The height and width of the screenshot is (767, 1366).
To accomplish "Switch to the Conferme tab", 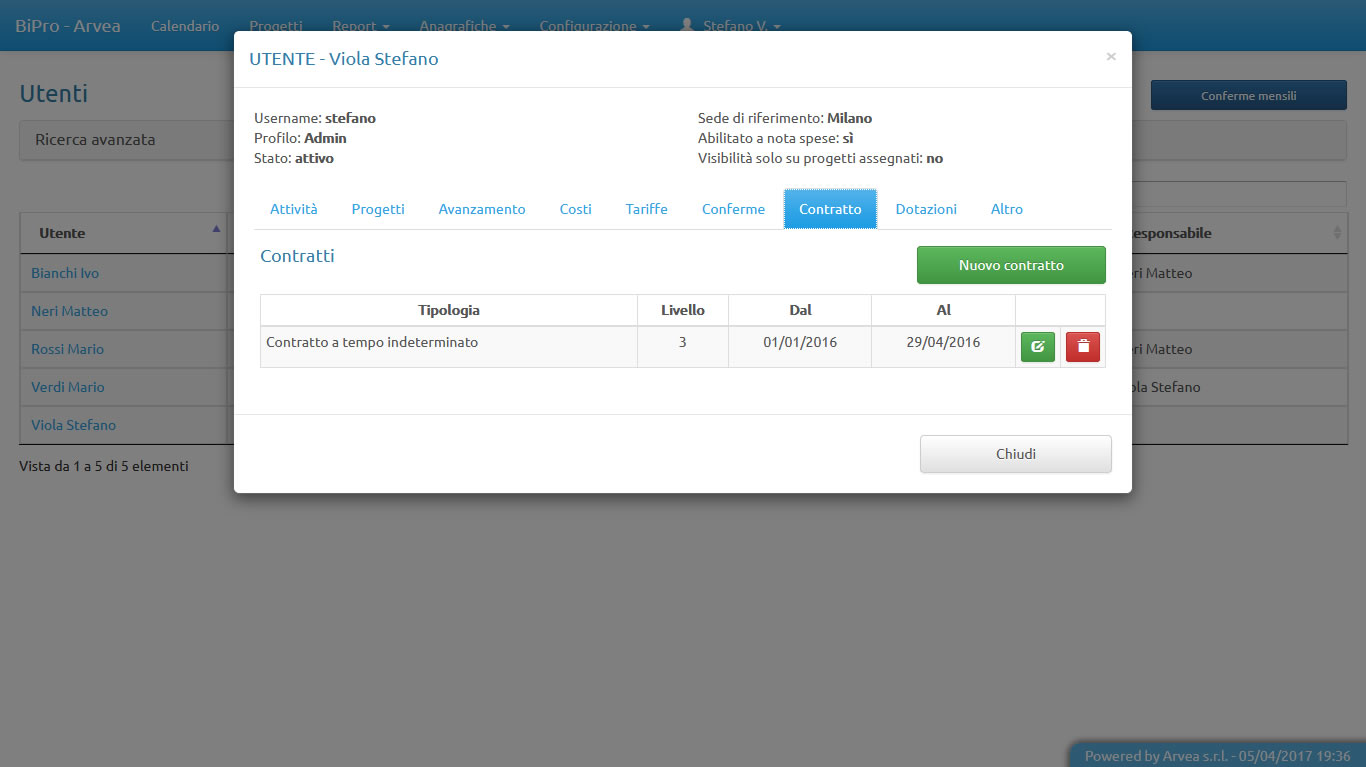I will [733, 209].
